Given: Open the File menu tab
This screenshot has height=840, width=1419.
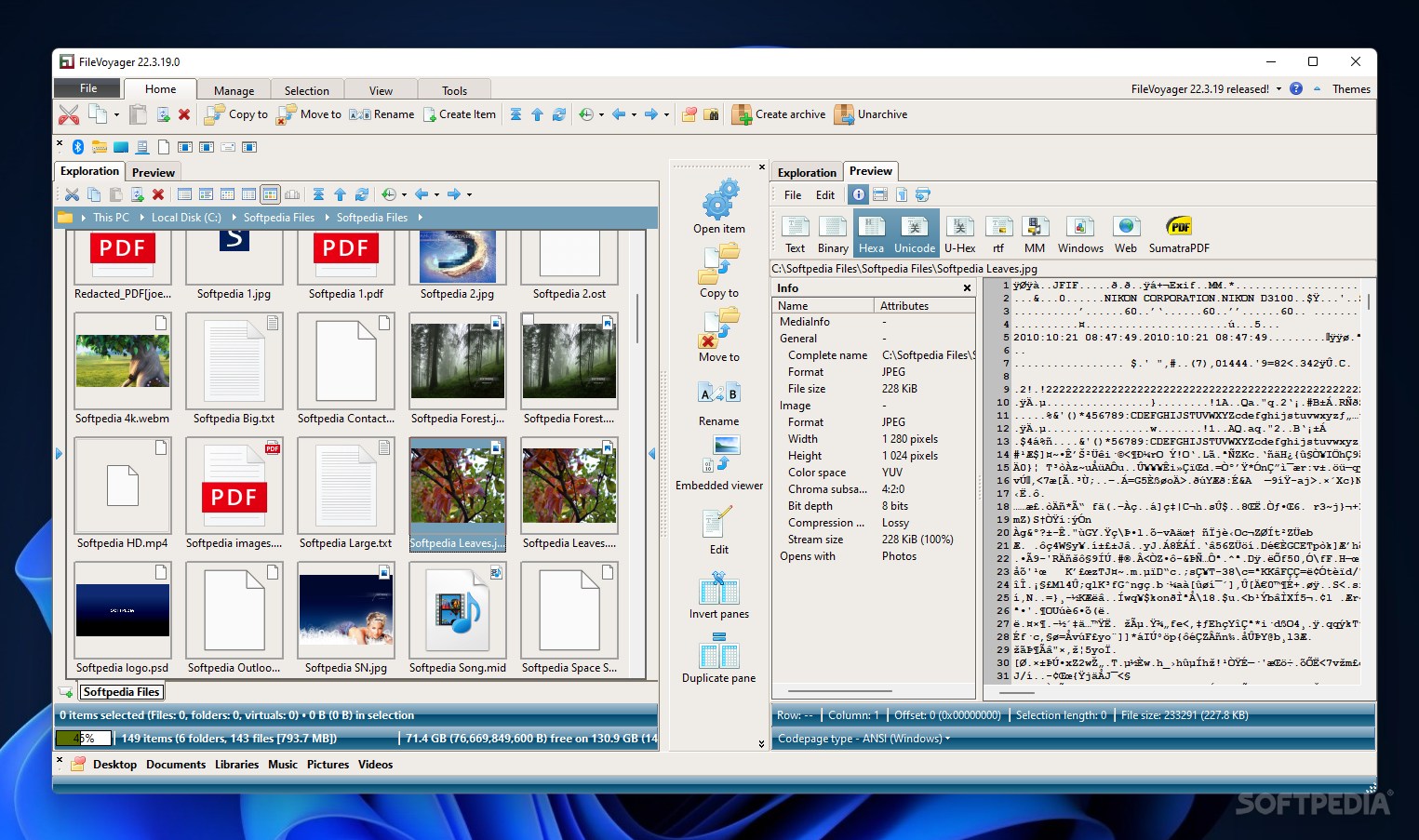Looking at the screenshot, I should (88, 88).
